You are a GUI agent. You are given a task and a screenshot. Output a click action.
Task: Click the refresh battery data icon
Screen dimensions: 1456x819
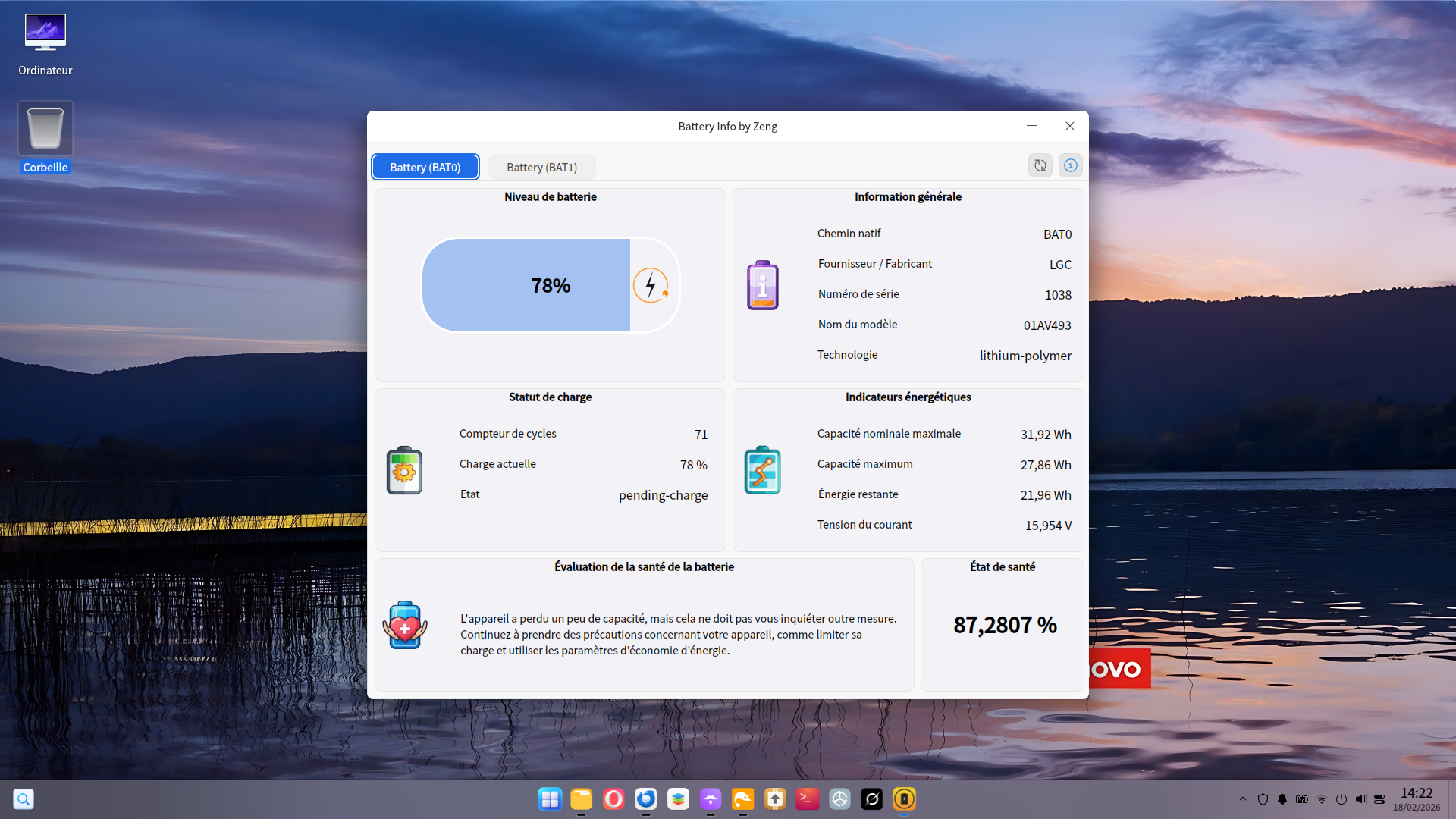[1040, 165]
